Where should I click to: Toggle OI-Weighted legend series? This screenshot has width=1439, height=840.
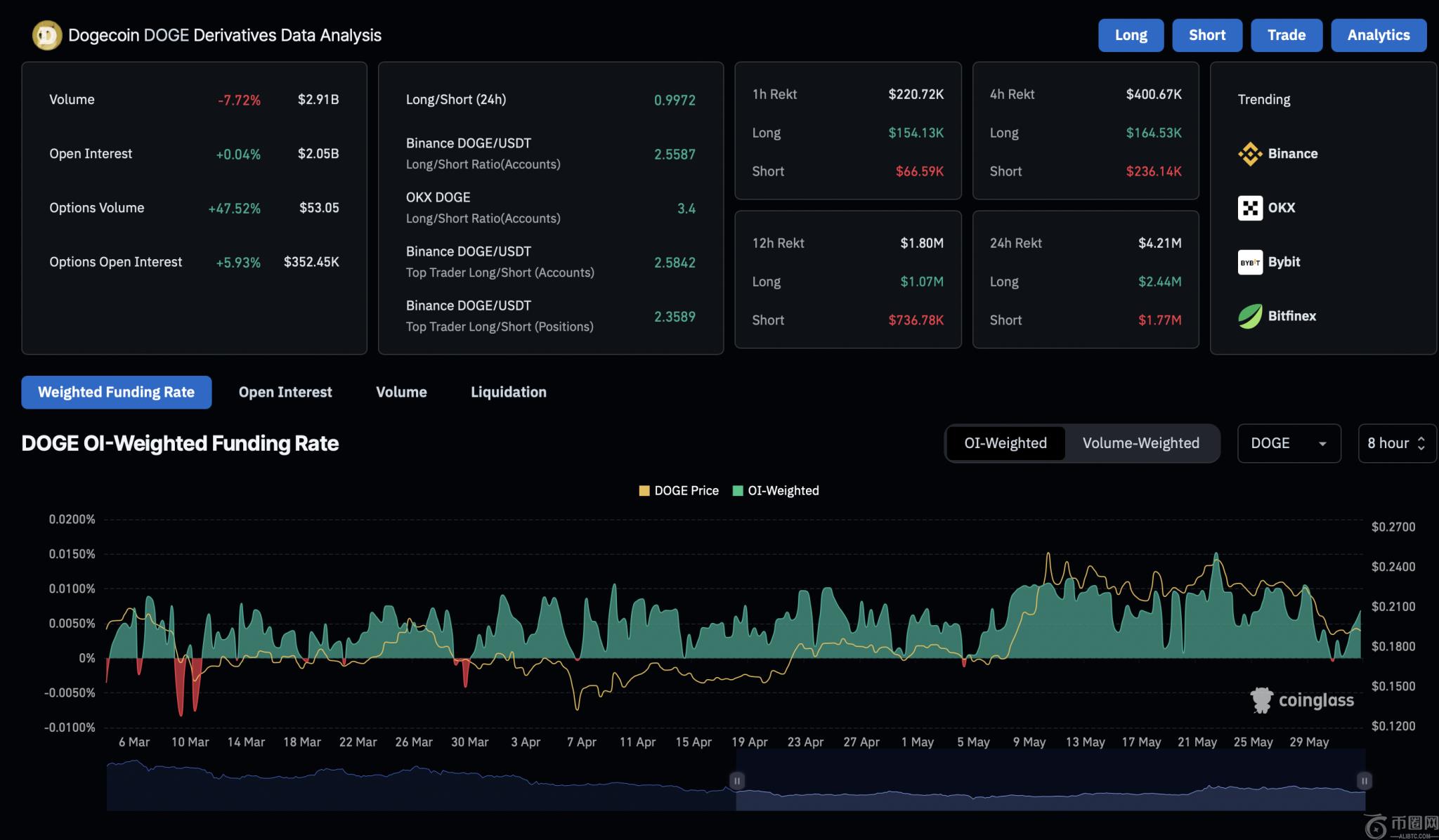coord(776,491)
